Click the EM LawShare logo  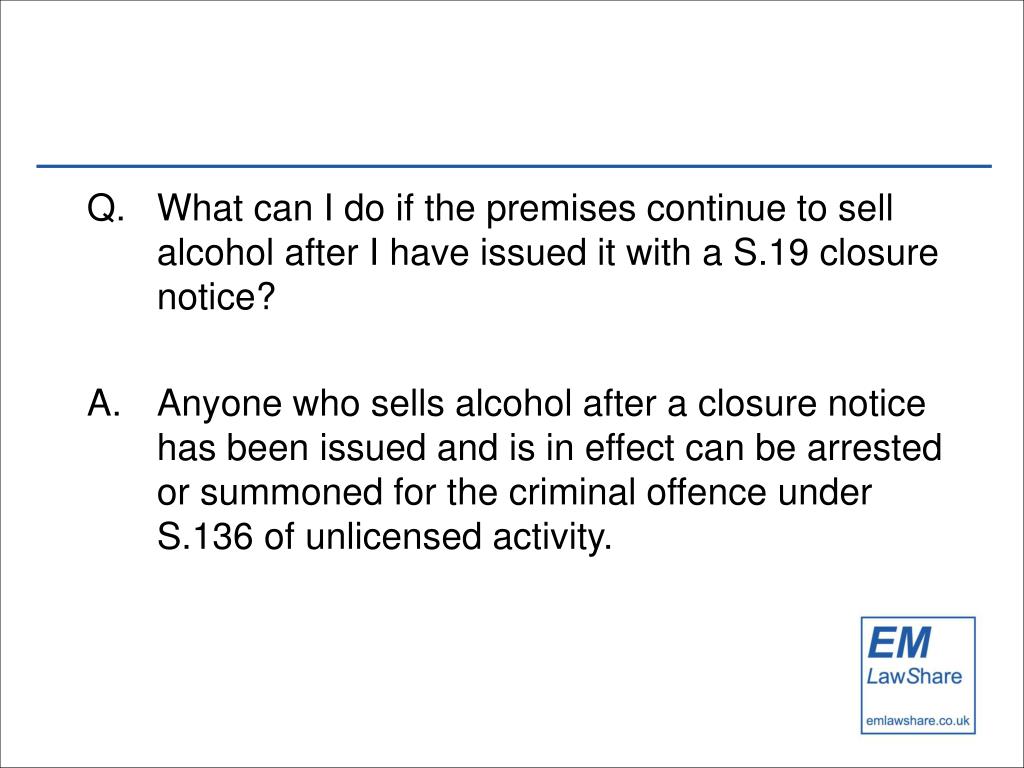918,675
